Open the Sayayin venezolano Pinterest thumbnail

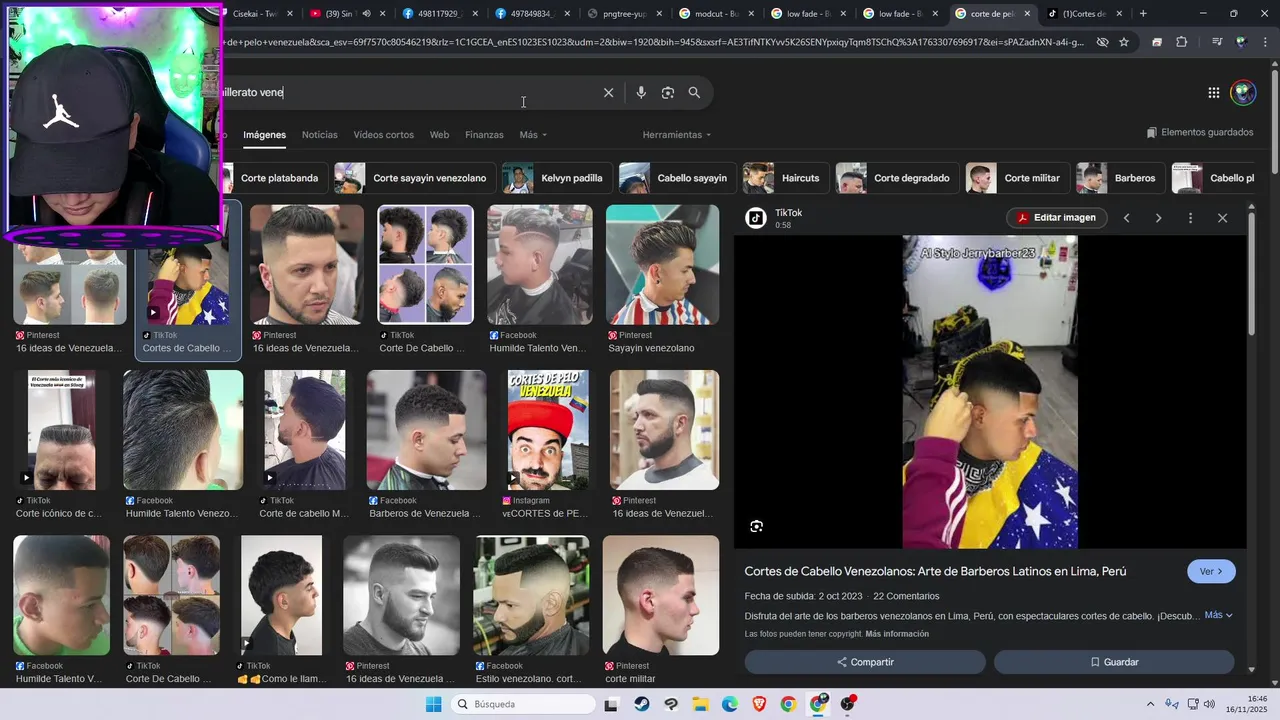(x=662, y=265)
